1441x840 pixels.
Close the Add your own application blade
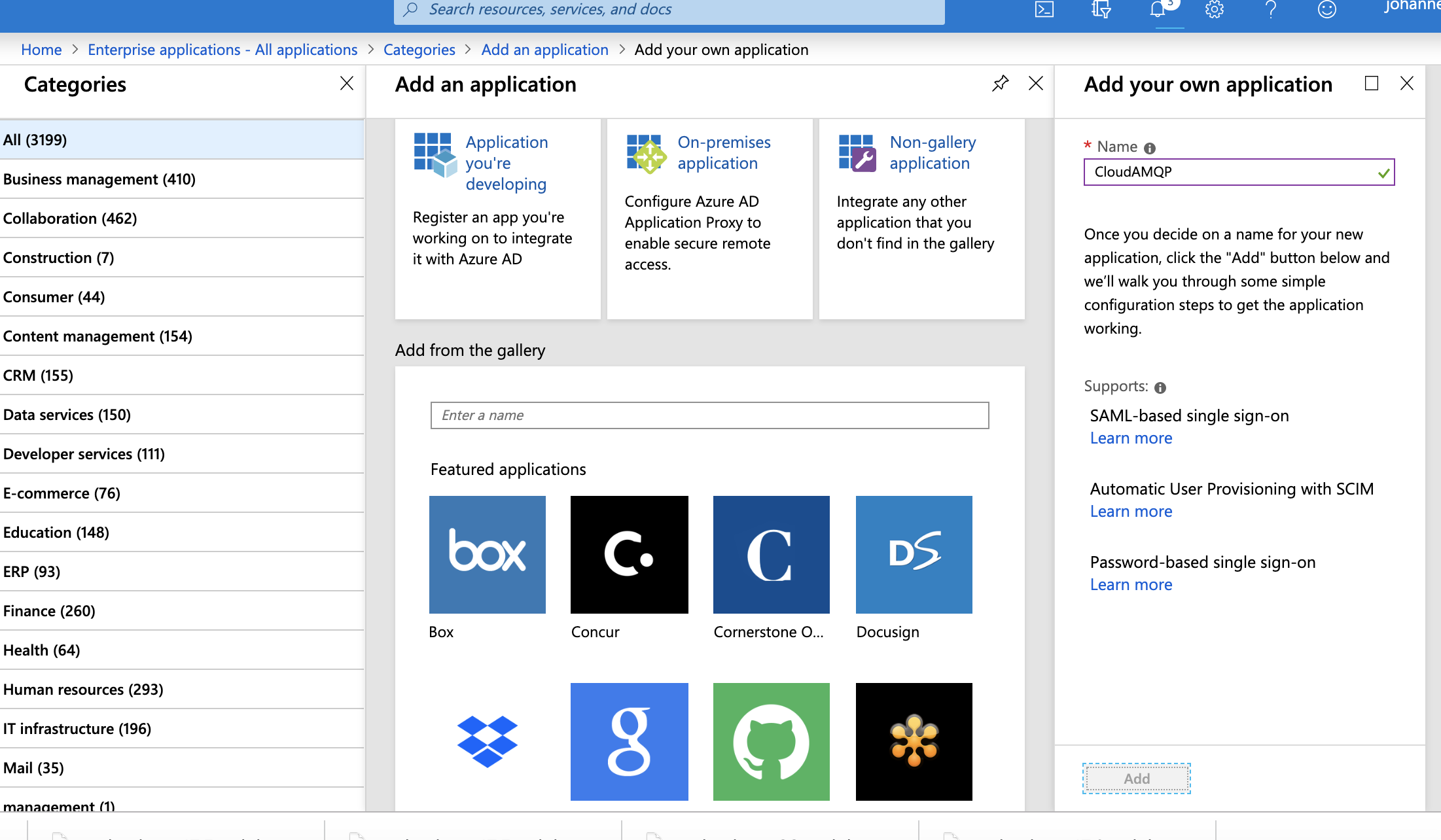[x=1407, y=83]
